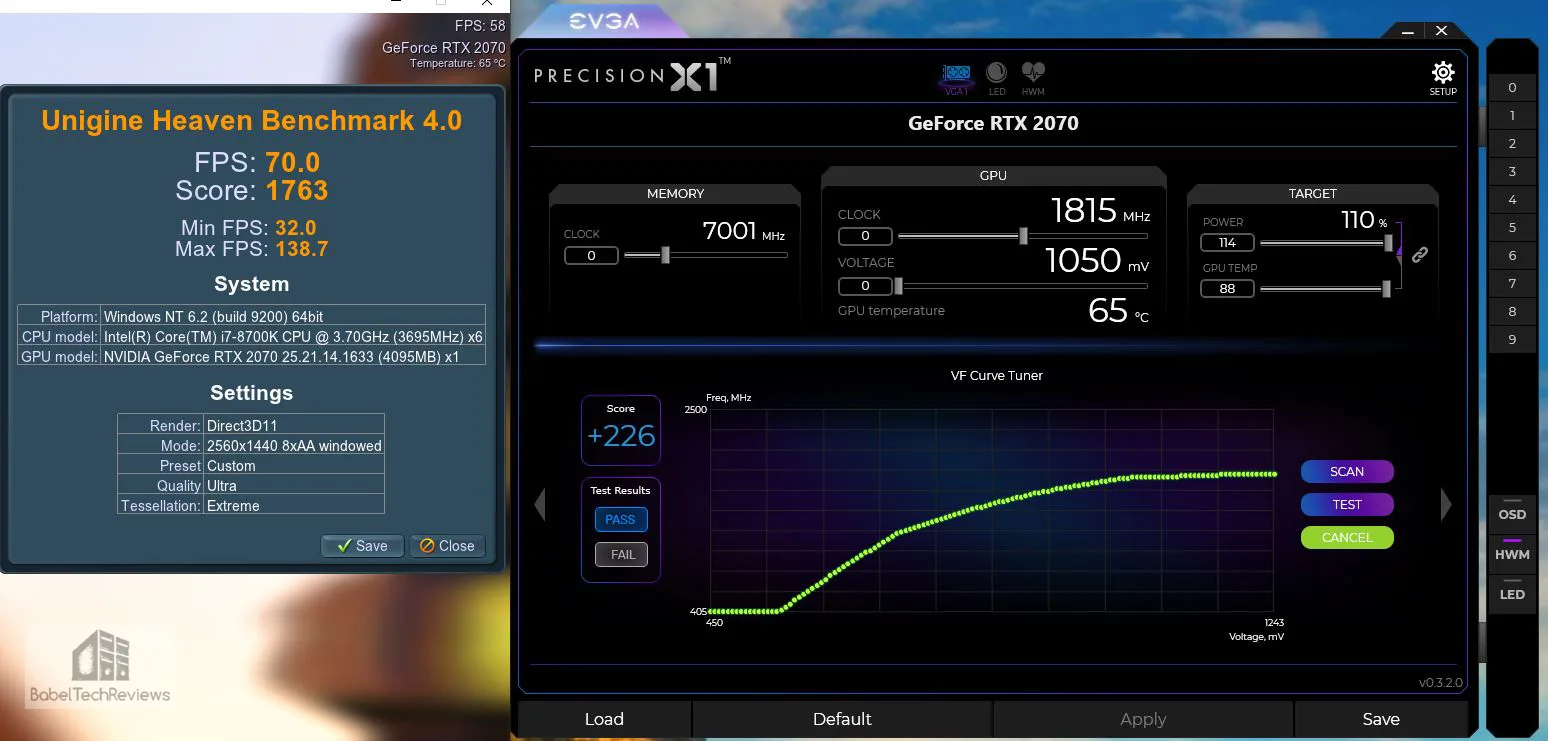Click the FAIL test result button
The height and width of the screenshot is (741, 1548).
point(621,554)
